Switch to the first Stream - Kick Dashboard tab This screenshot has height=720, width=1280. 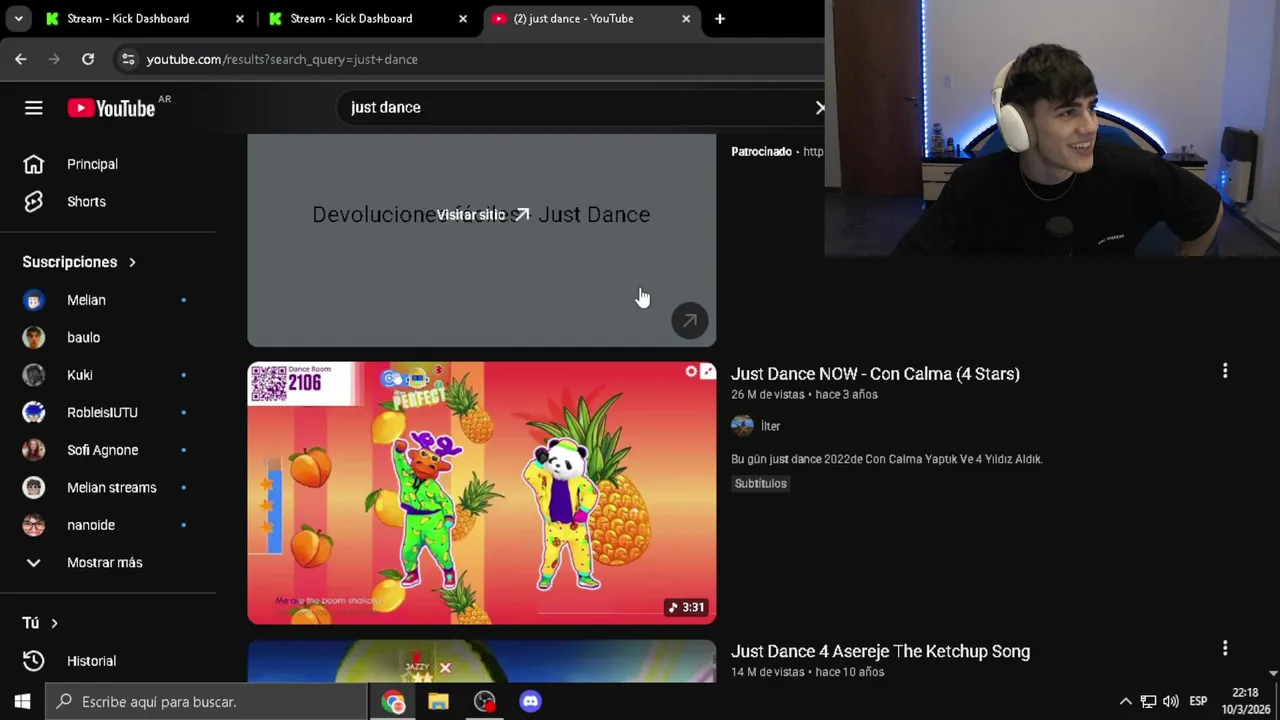(x=143, y=19)
